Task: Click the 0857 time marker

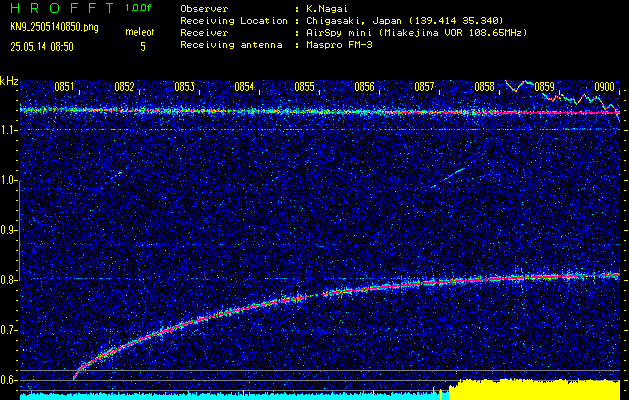Action: (424, 87)
